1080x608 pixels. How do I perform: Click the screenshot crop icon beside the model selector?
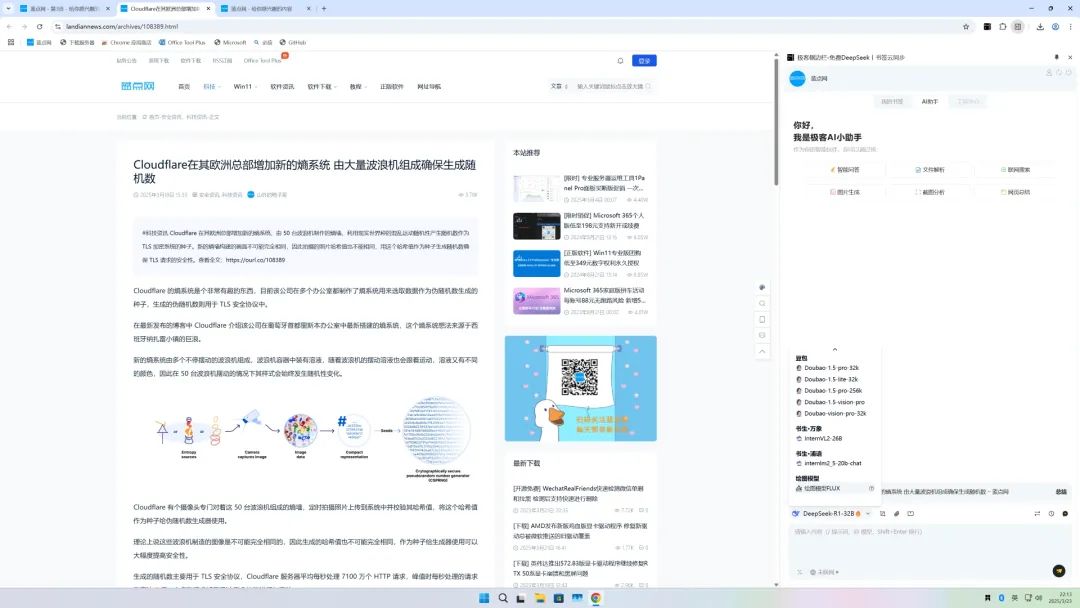click(882, 514)
